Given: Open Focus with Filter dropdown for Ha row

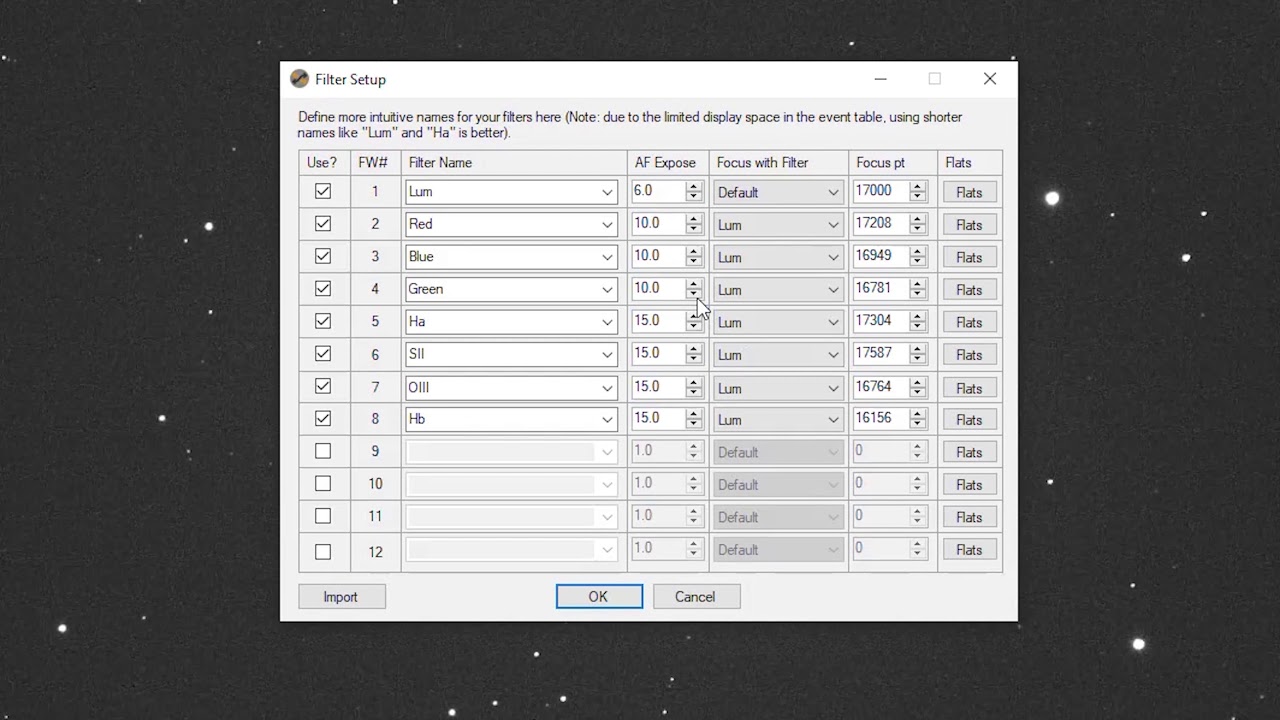Looking at the screenshot, I should [x=778, y=322].
